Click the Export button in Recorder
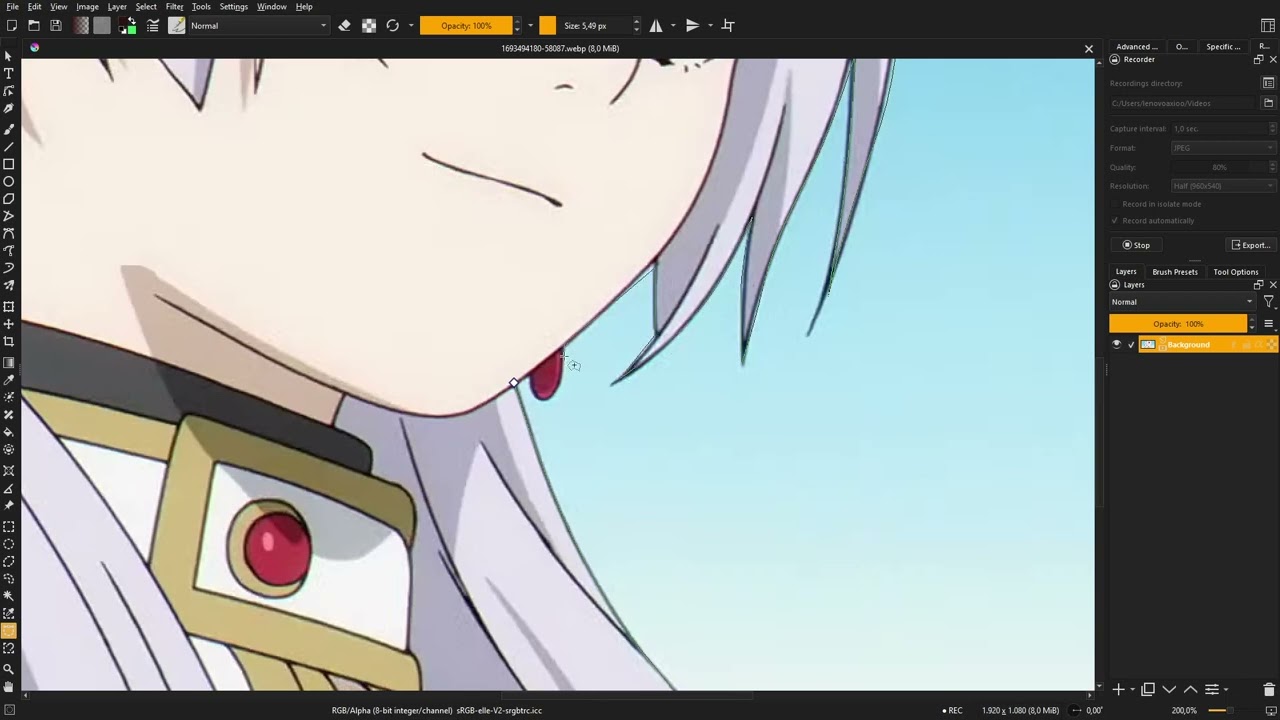 tap(1251, 245)
